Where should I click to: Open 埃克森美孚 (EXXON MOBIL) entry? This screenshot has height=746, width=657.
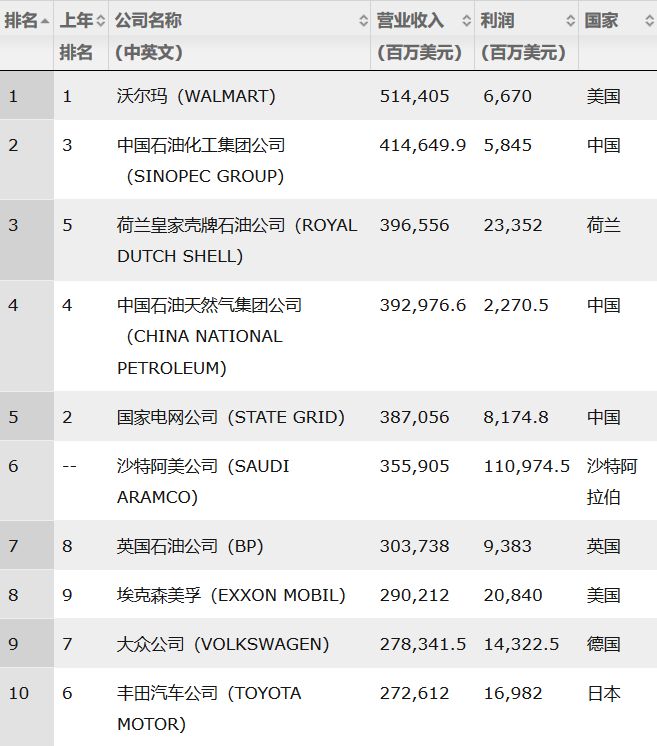click(231, 595)
